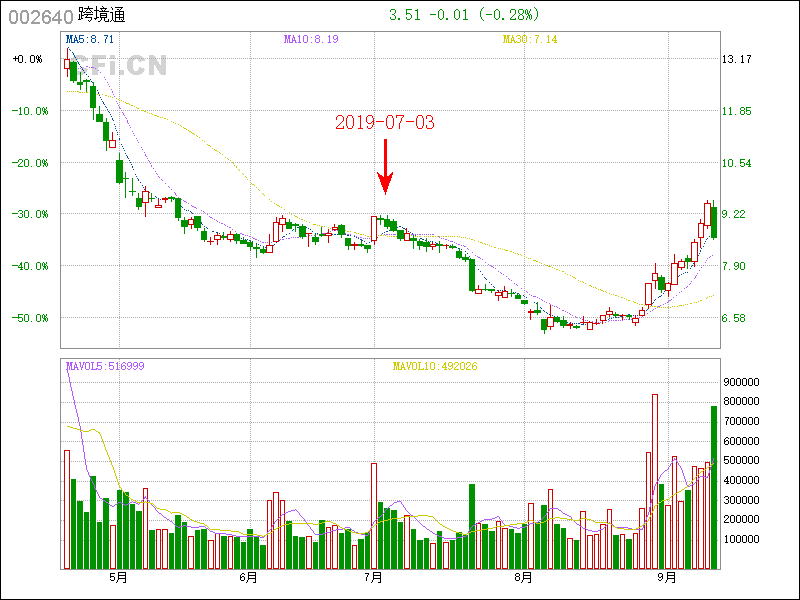Select the MA5:8.71 indicator label
The image size is (800, 600).
(x=89, y=39)
